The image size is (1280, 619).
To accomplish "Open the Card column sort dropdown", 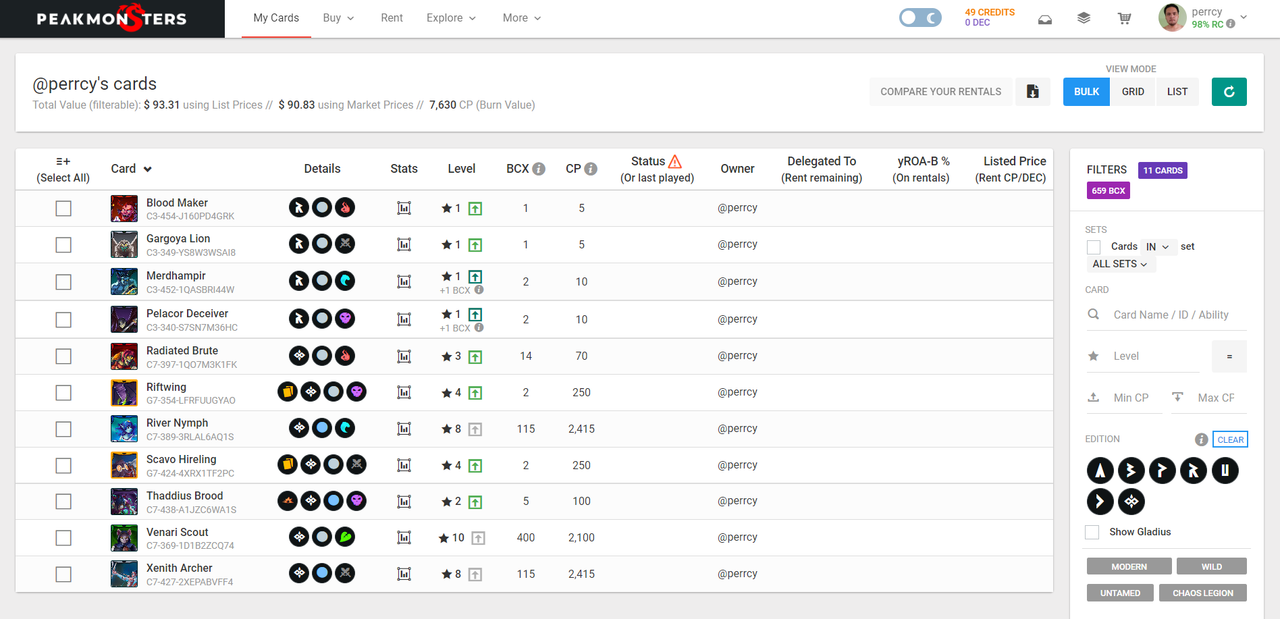I will (148, 169).
